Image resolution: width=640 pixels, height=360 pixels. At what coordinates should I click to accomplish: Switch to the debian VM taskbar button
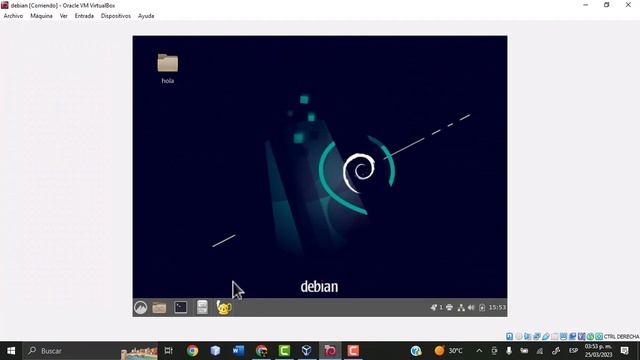[330, 351]
